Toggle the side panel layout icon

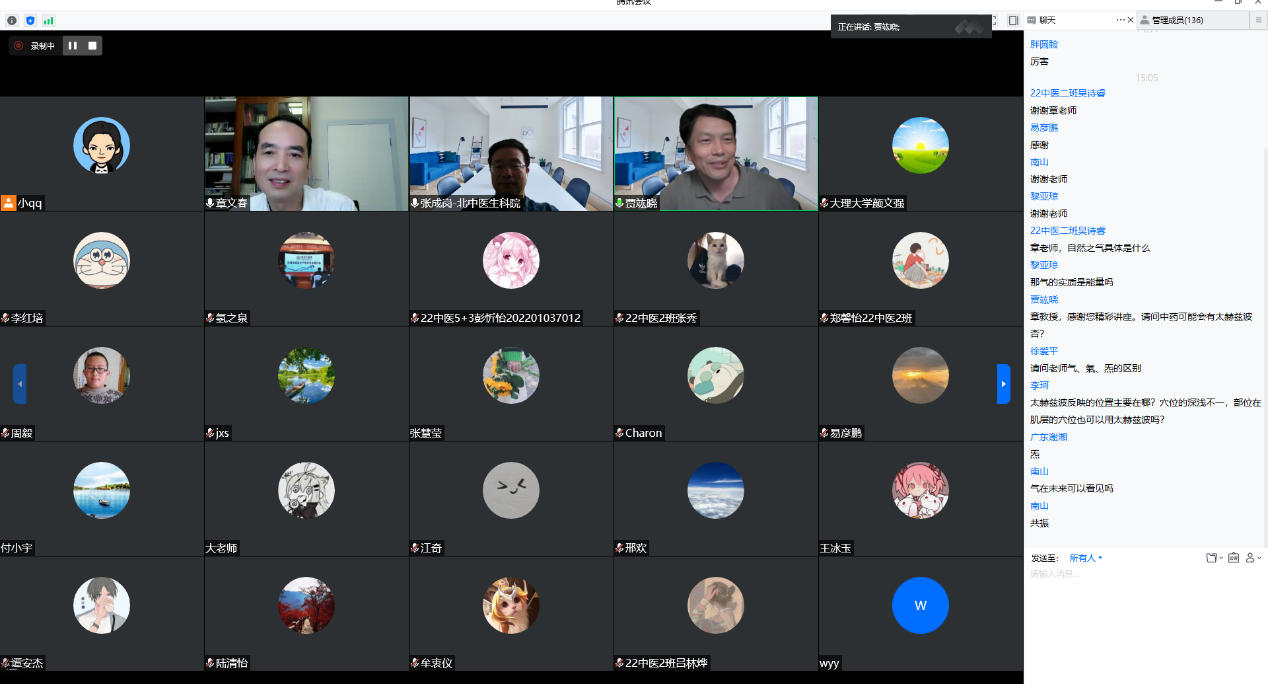[x=1013, y=20]
